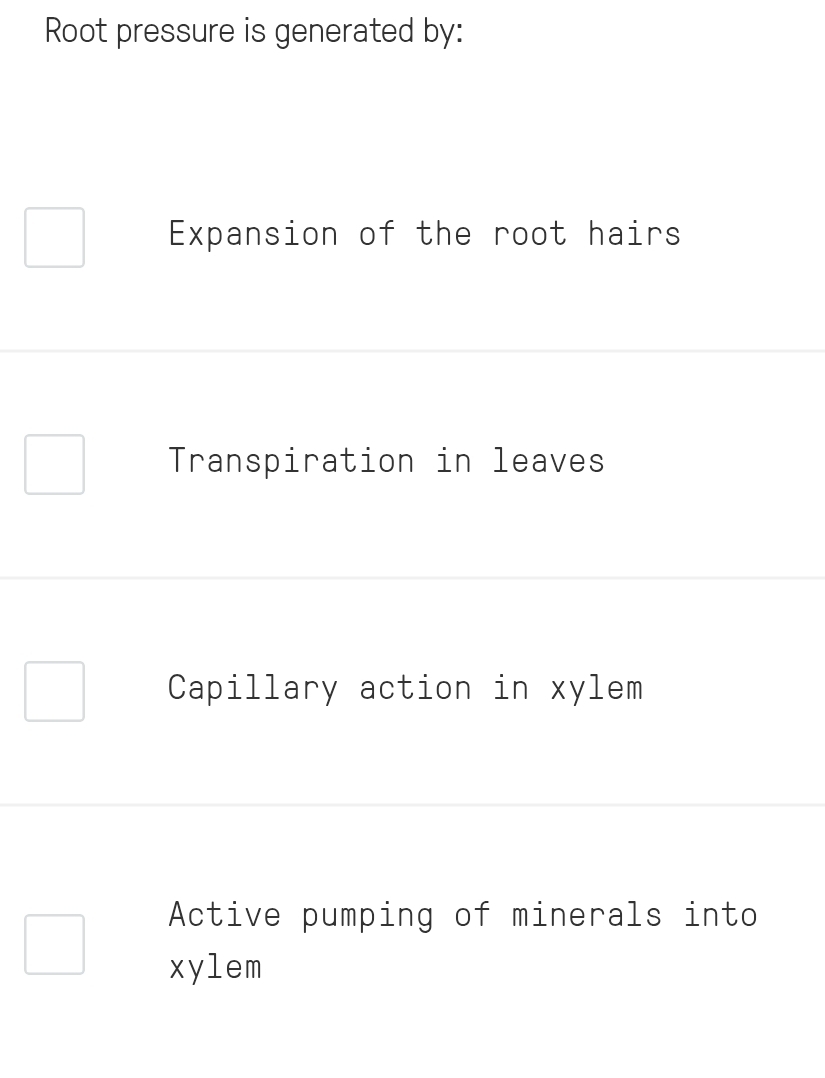This screenshot has width=825, height=1078.
Task: Check the box for Active pumping of minerals into xylem
Action: [54, 944]
